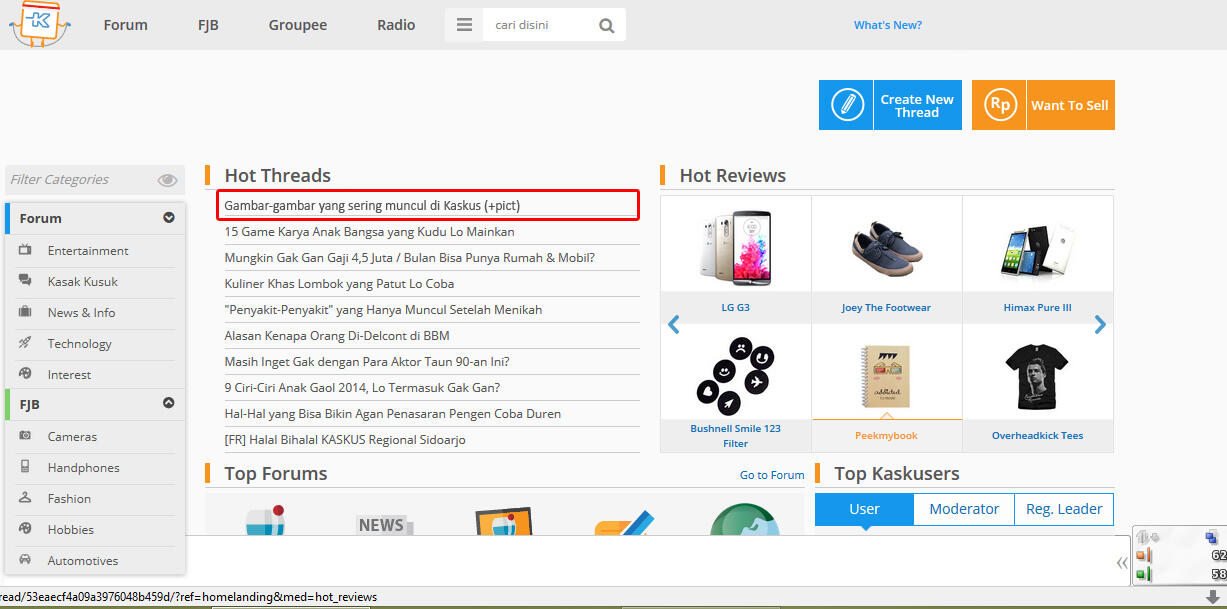Open thread '15 Game Karya Anak Bangsa'
The width and height of the screenshot is (1227, 609).
click(x=370, y=231)
